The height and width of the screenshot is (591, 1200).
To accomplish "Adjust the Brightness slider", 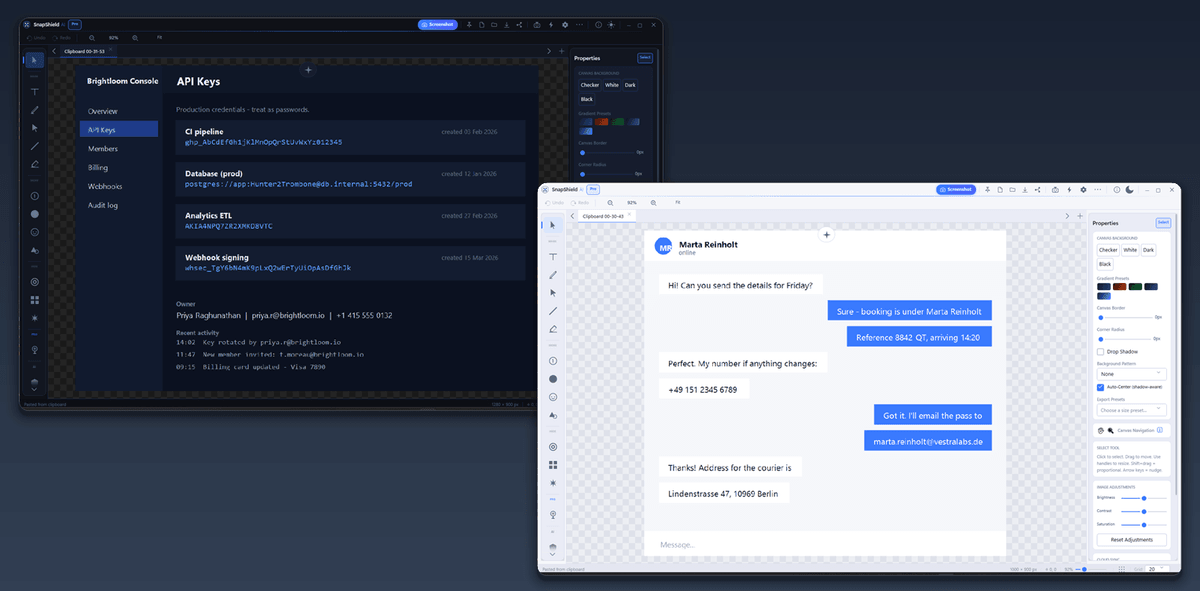I will [x=1143, y=497].
